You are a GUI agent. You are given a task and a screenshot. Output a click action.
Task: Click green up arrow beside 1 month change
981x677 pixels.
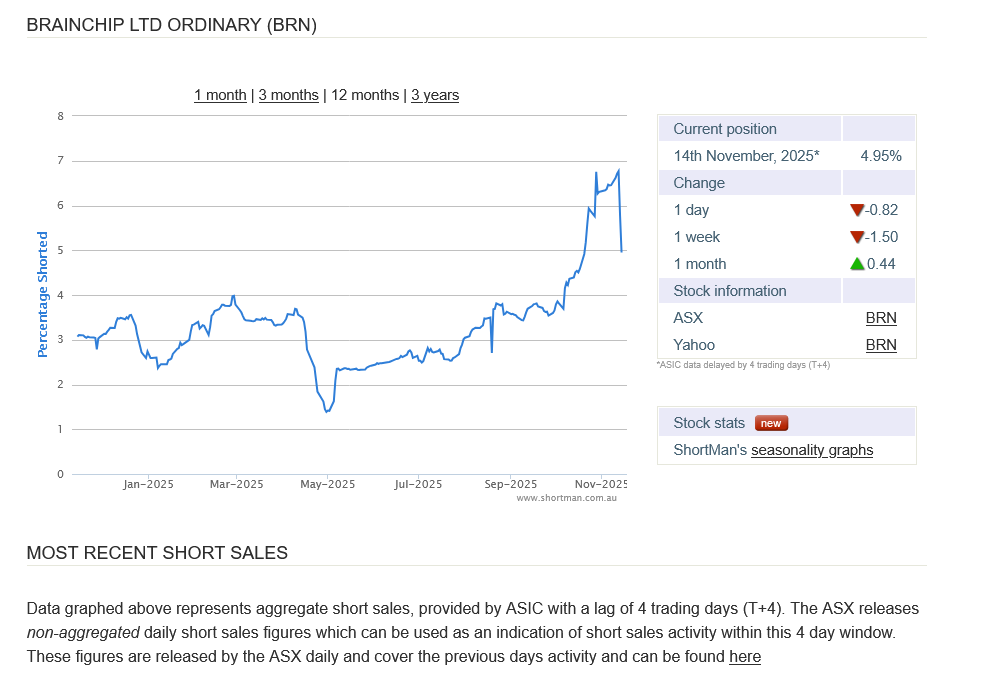click(x=857, y=264)
